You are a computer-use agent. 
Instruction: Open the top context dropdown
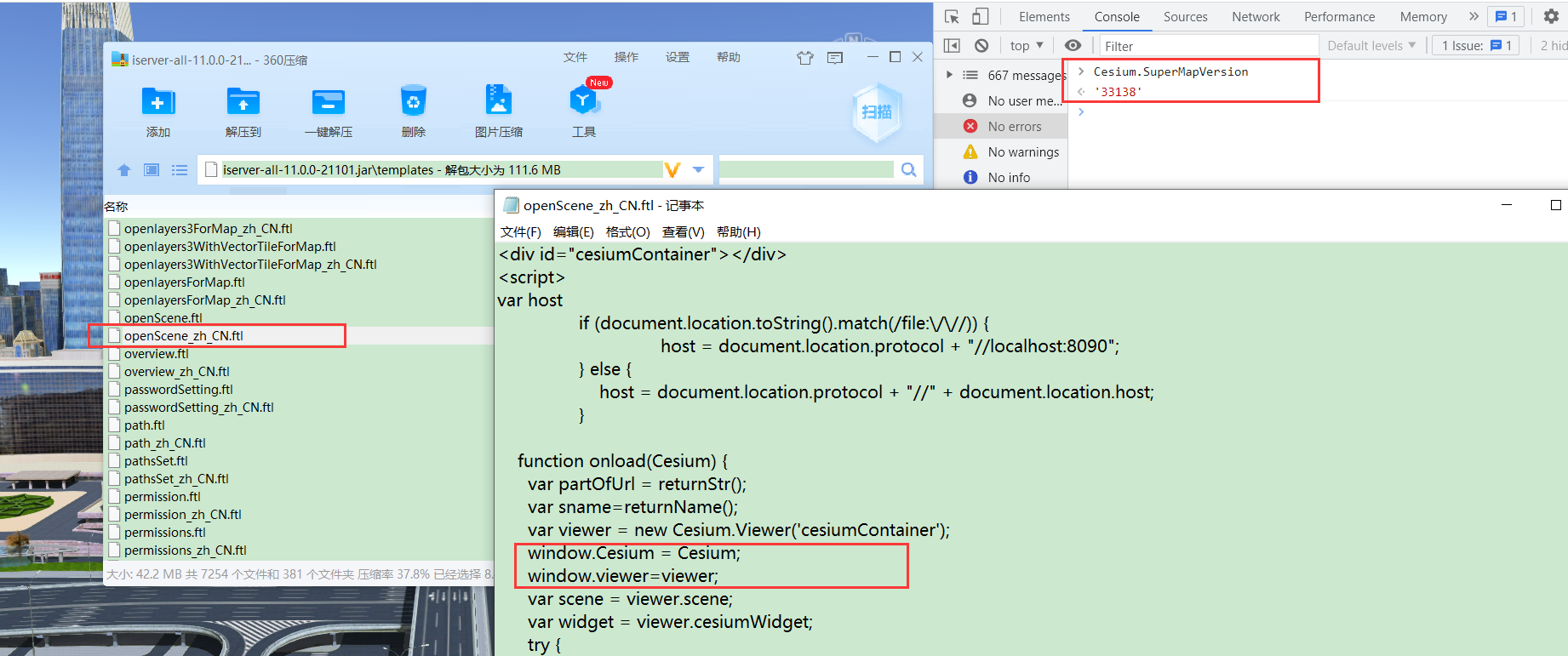pyautogui.click(x=1026, y=46)
